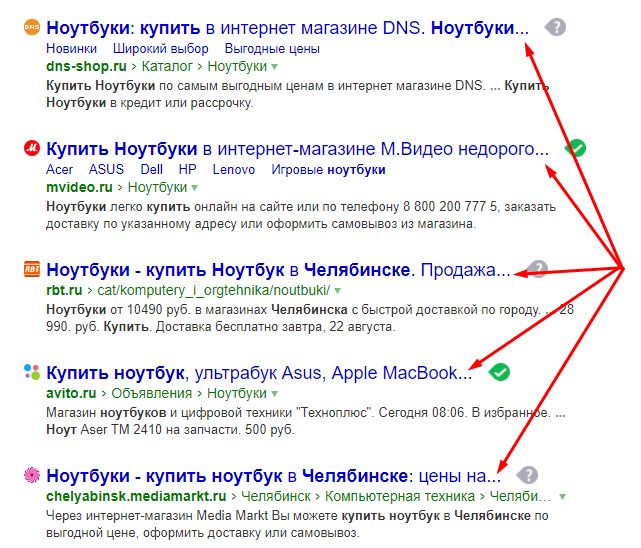This screenshot has height=548, width=641.
Task: Click the M.Video red favicon
Action: [32, 148]
